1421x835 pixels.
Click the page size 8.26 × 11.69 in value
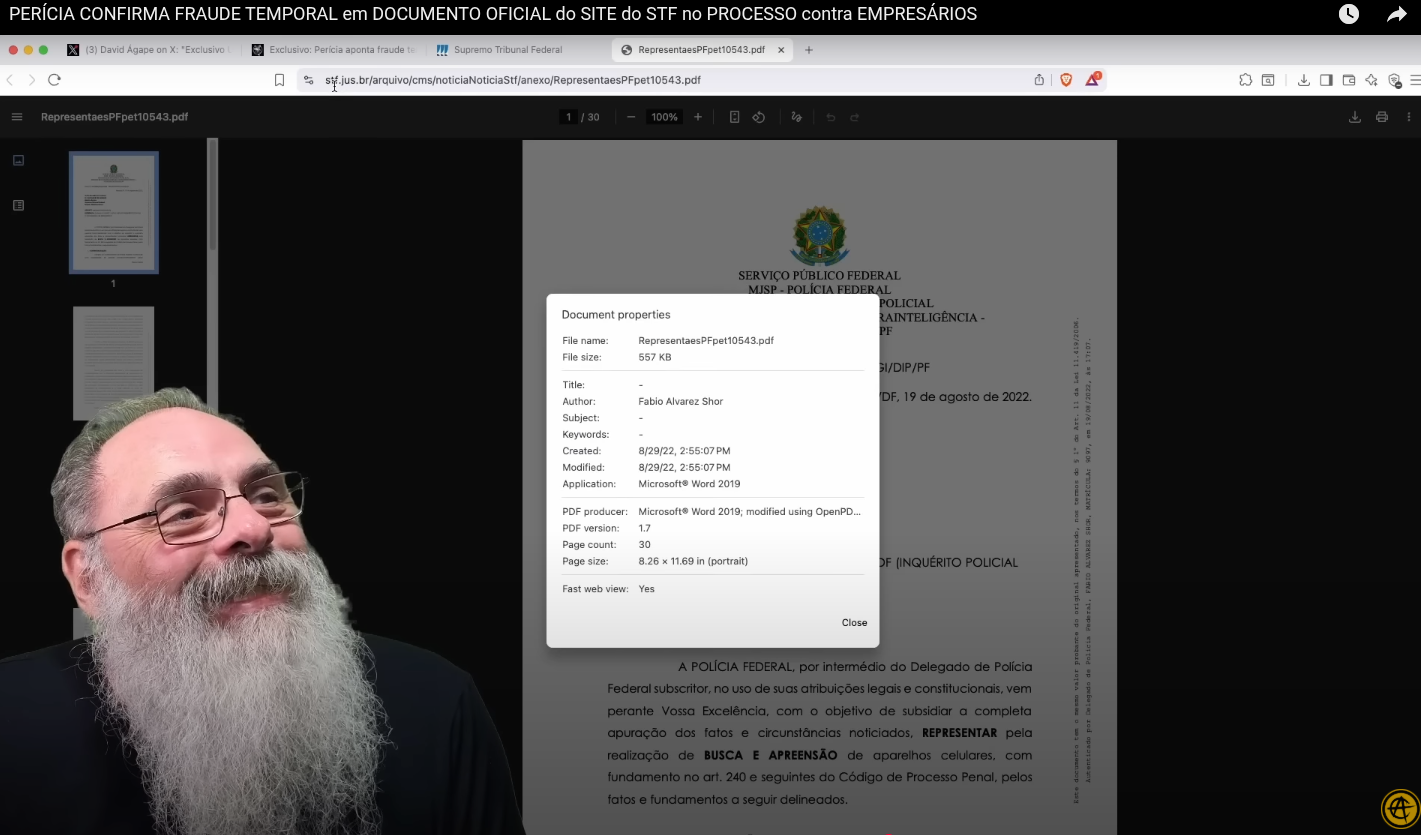(x=693, y=561)
